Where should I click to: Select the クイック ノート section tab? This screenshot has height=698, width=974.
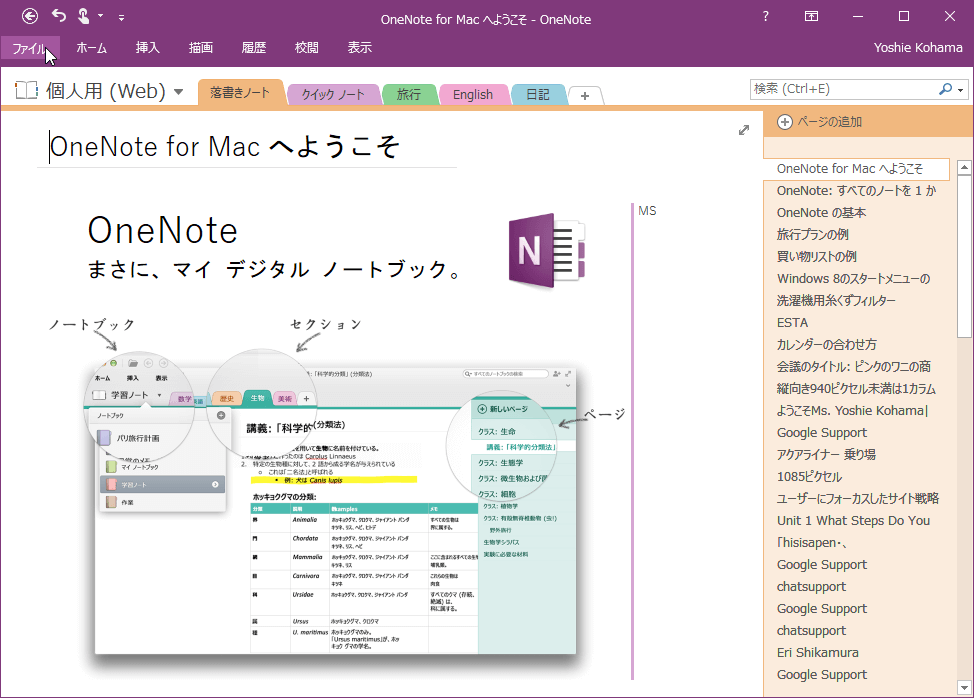[x=332, y=94]
